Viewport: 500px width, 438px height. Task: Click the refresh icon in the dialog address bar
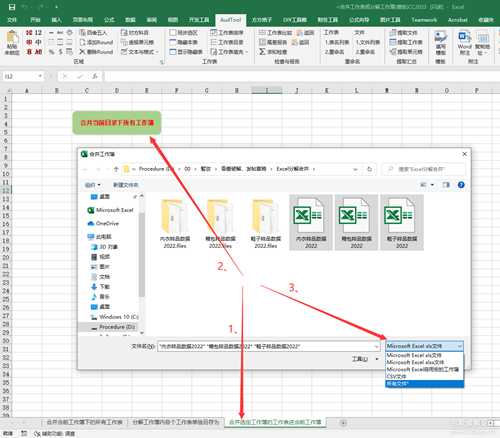(x=369, y=169)
